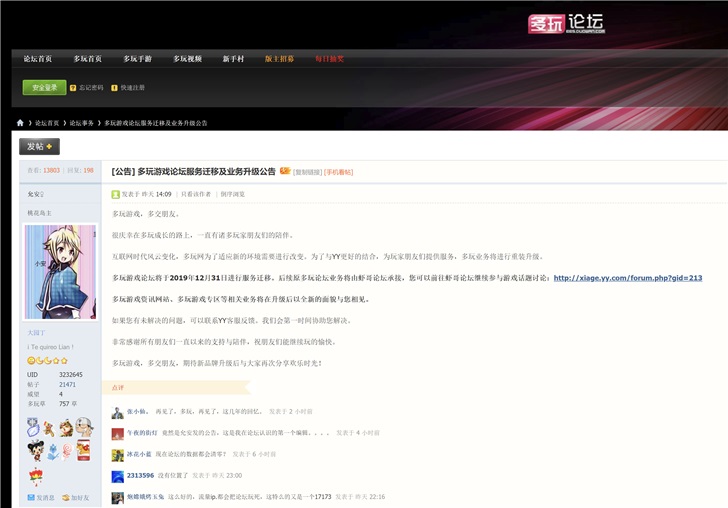Click the reply count 198
Viewport: 728px width, 508px height.
[x=89, y=170]
